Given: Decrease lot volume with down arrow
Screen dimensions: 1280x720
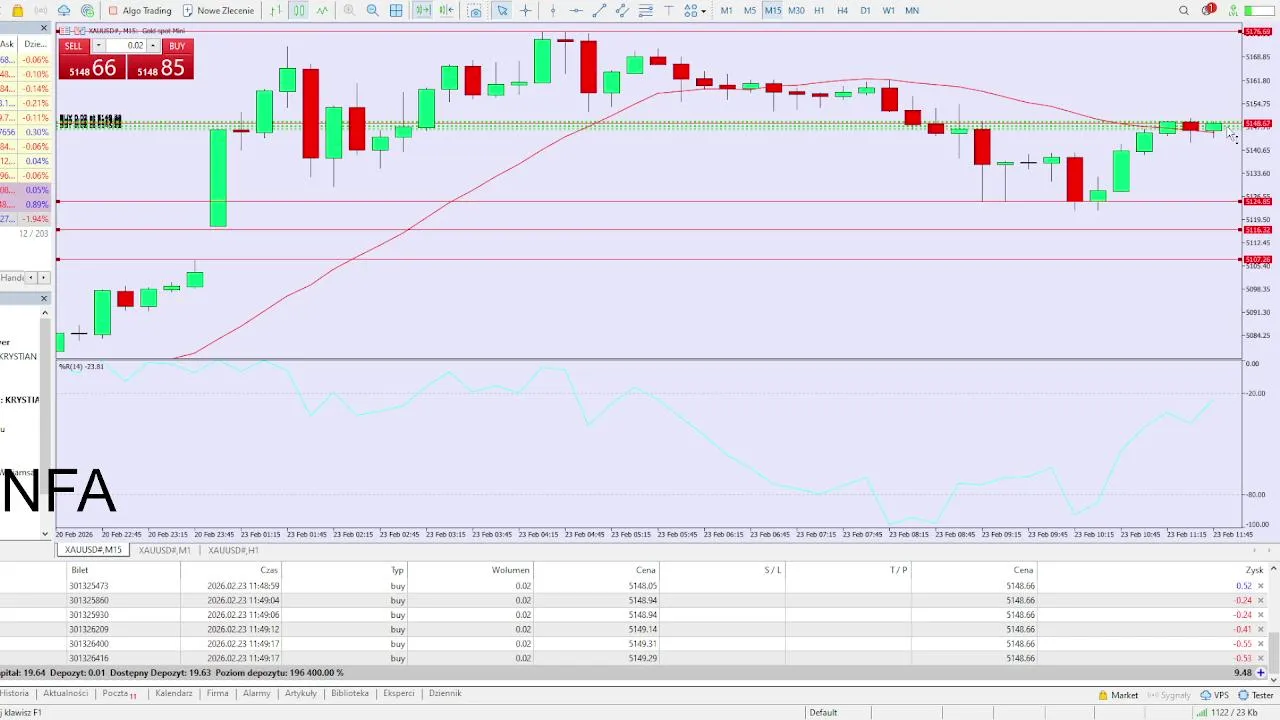Looking at the screenshot, I should pos(98,46).
